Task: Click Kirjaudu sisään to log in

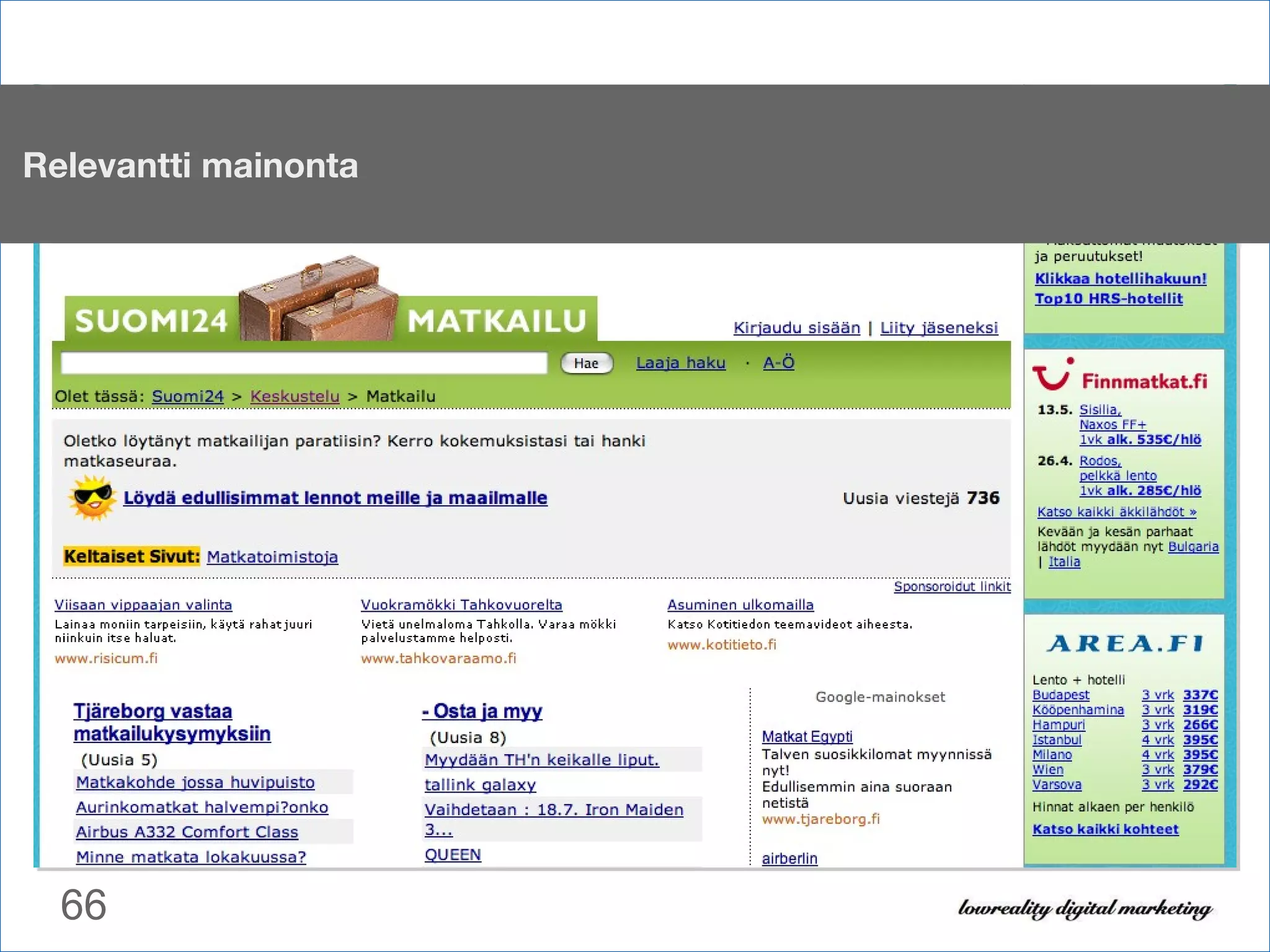Action: 797,328
